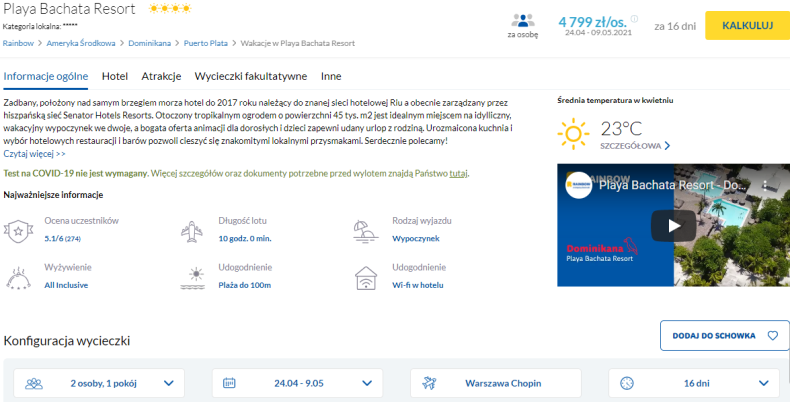The width and height of the screenshot is (790, 402).
Task: Click the za 16 dni text
Action: click(675, 26)
